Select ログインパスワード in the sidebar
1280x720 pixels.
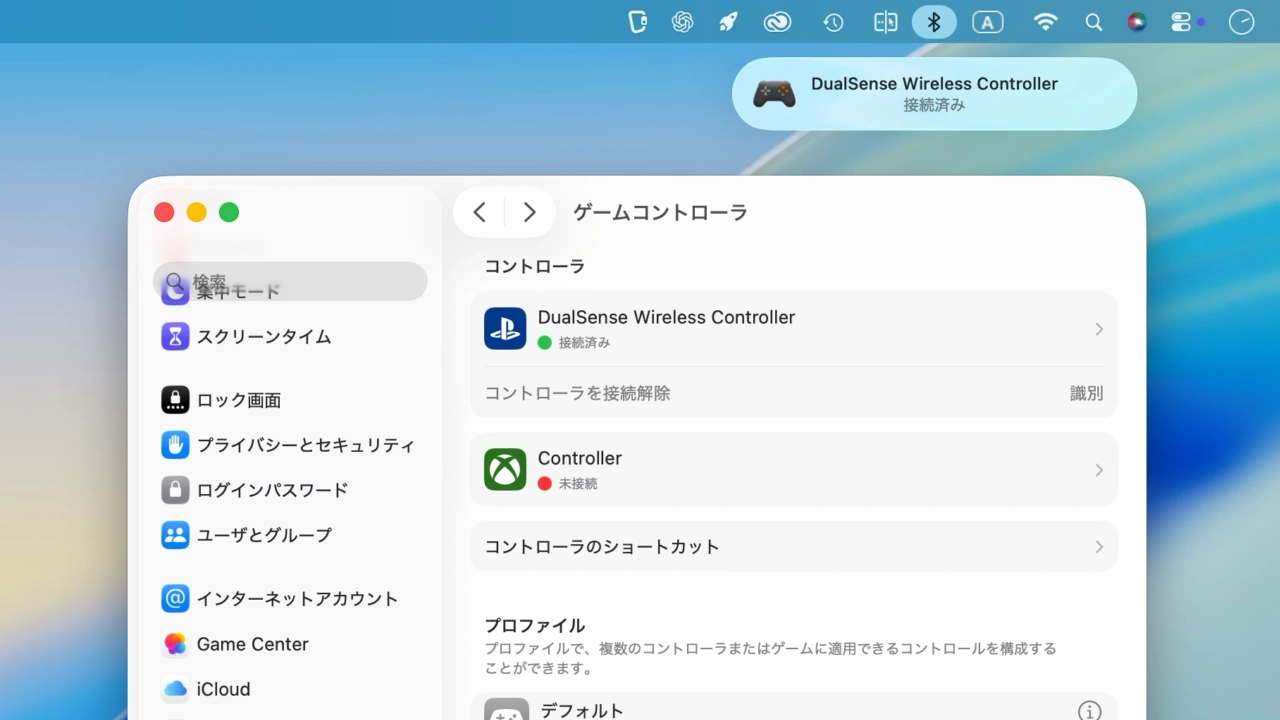pyautogui.click(x=271, y=490)
